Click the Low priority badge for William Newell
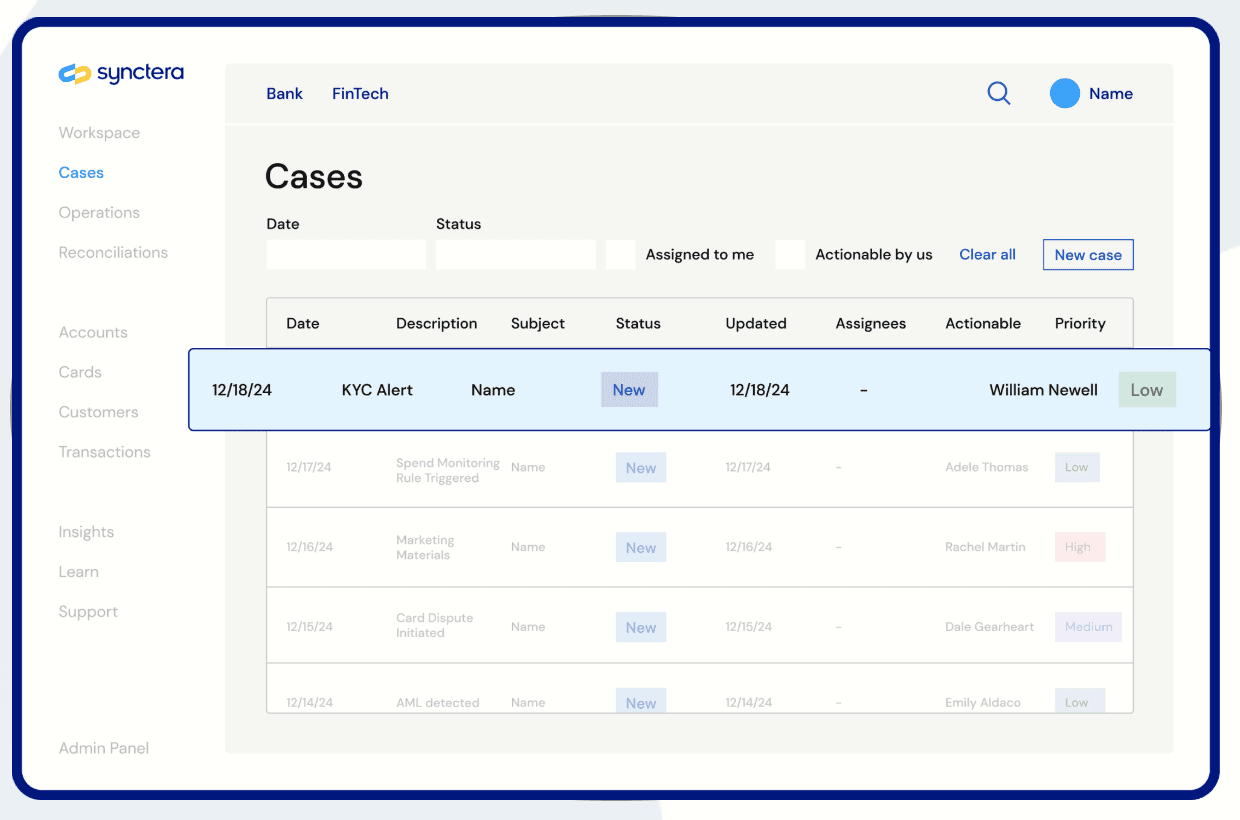 point(1147,390)
